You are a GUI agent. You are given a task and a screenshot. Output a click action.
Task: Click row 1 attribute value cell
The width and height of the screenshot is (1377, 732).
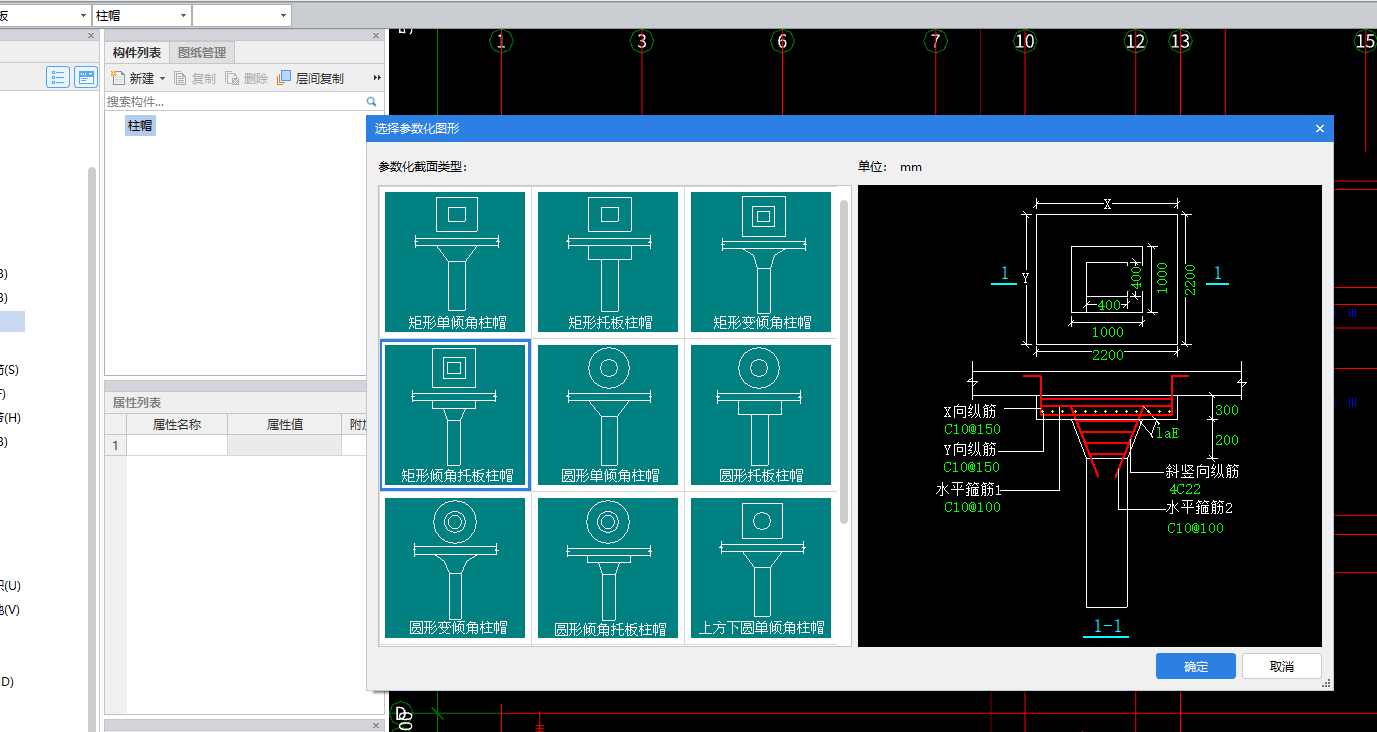click(285, 445)
